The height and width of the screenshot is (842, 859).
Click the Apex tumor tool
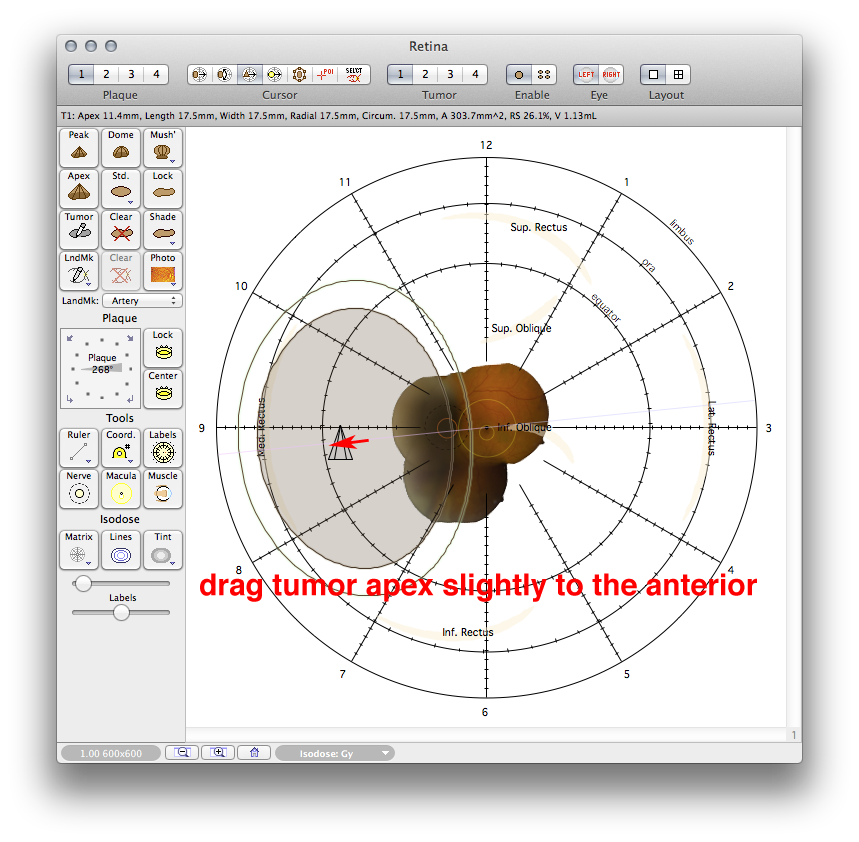point(79,188)
